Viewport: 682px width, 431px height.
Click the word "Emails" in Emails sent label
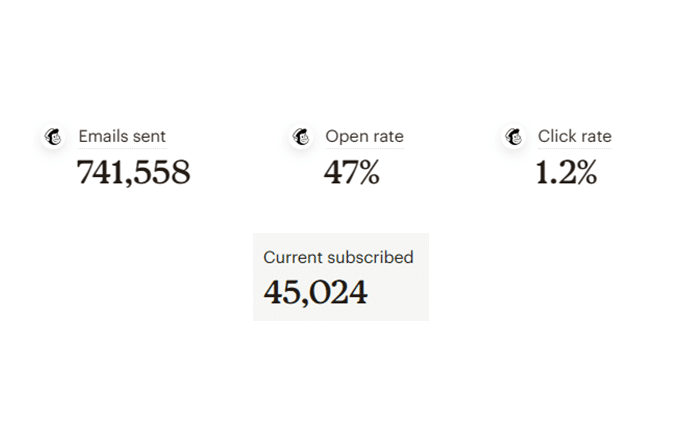(101, 136)
